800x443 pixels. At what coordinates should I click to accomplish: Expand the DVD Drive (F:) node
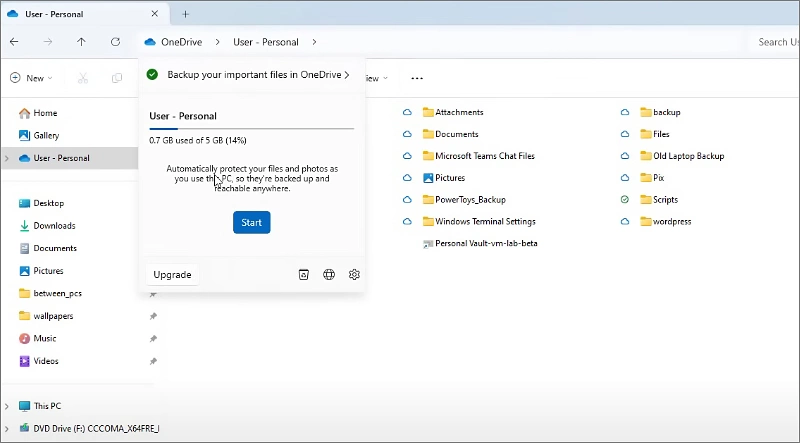7,429
